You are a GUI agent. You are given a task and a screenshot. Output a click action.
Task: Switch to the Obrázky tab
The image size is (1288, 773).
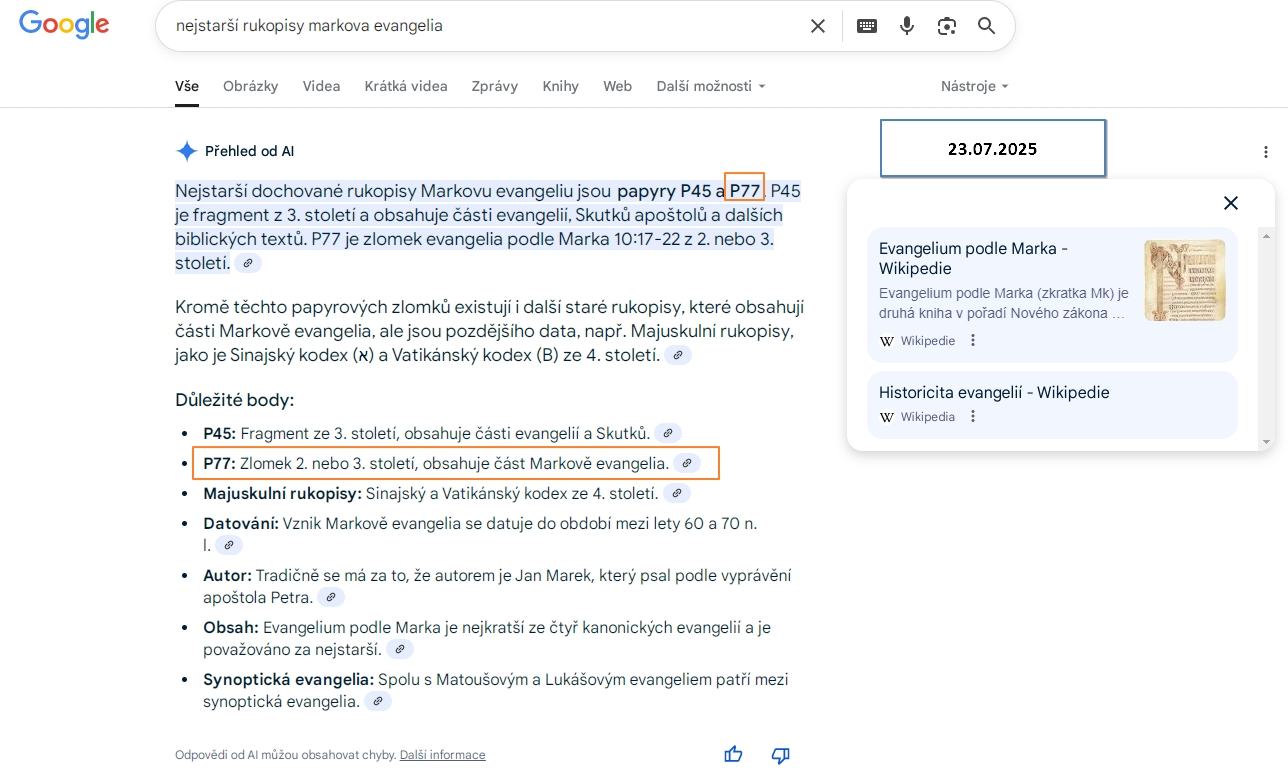click(250, 86)
